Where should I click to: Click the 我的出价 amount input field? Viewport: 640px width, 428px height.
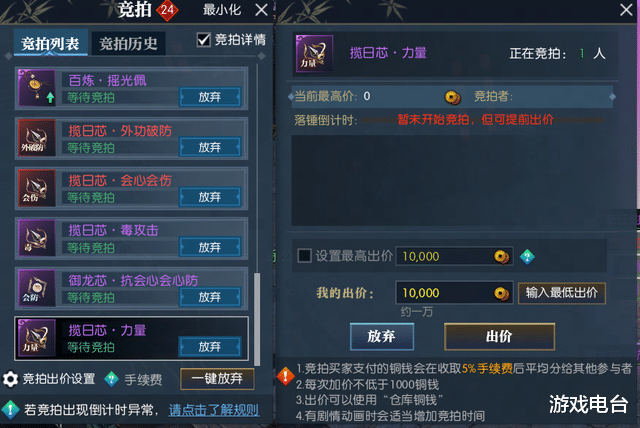454,293
